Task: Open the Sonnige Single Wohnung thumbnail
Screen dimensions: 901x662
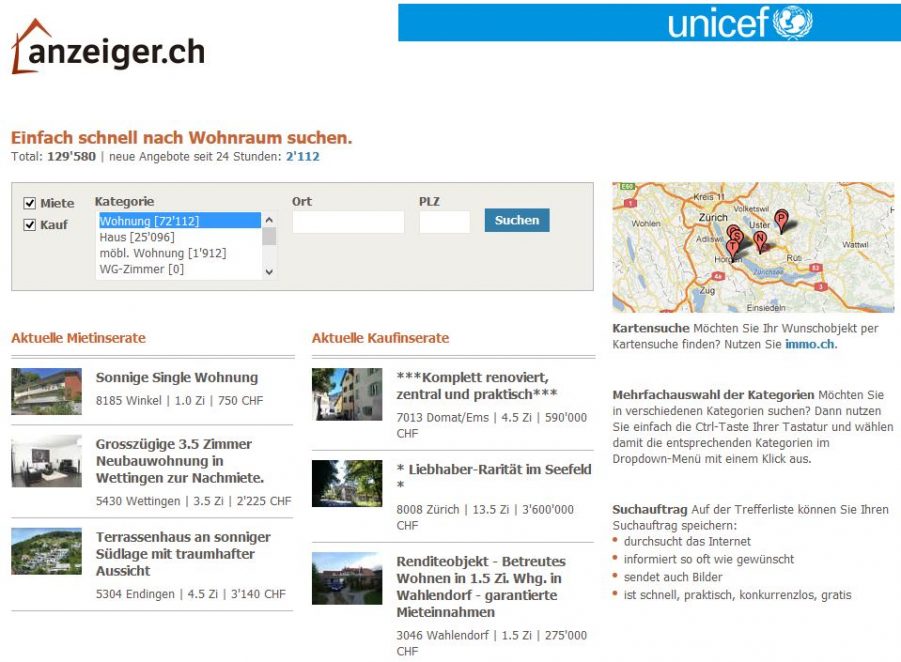Action: click(x=46, y=390)
